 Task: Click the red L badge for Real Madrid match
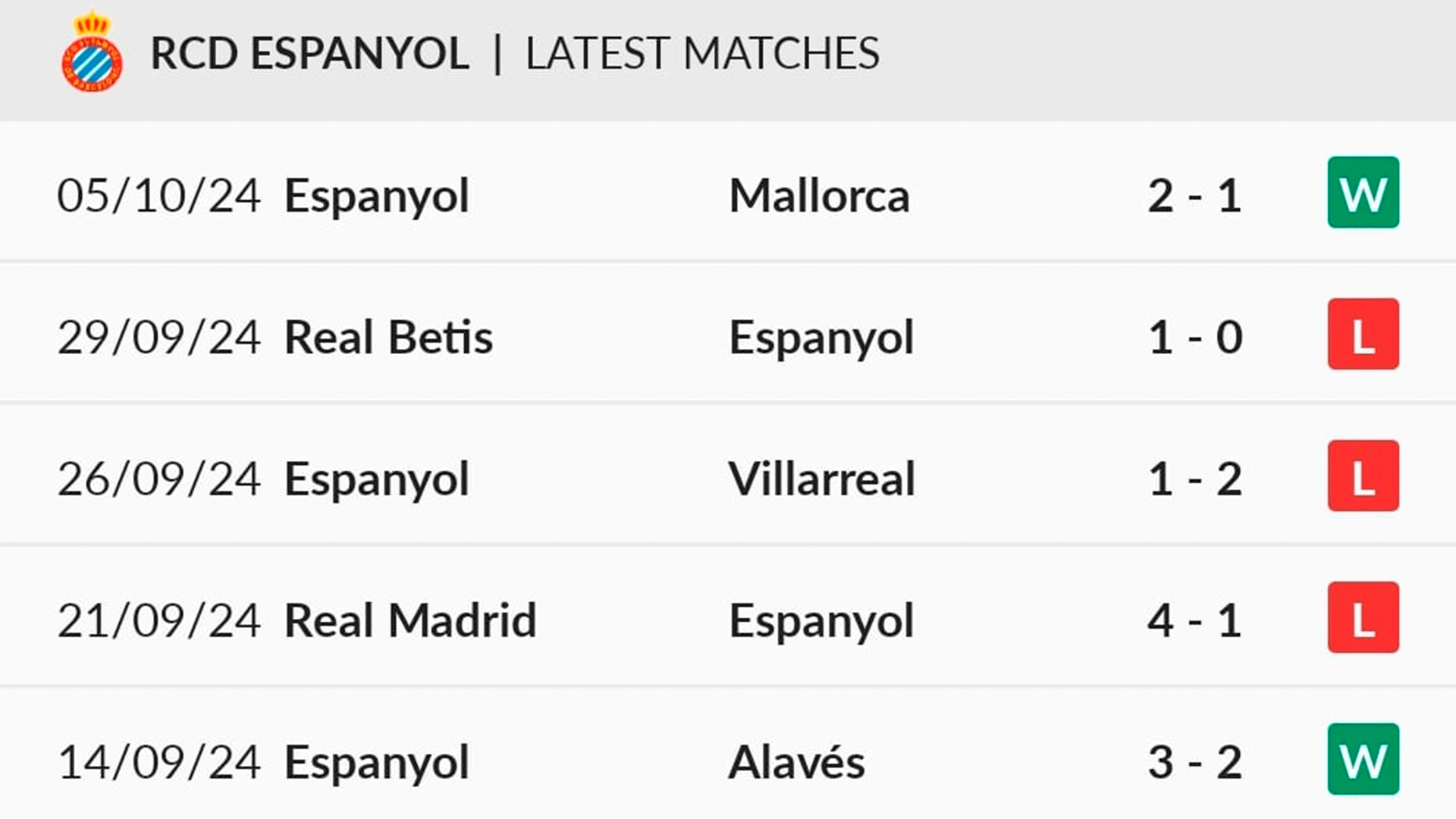tap(1363, 617)
